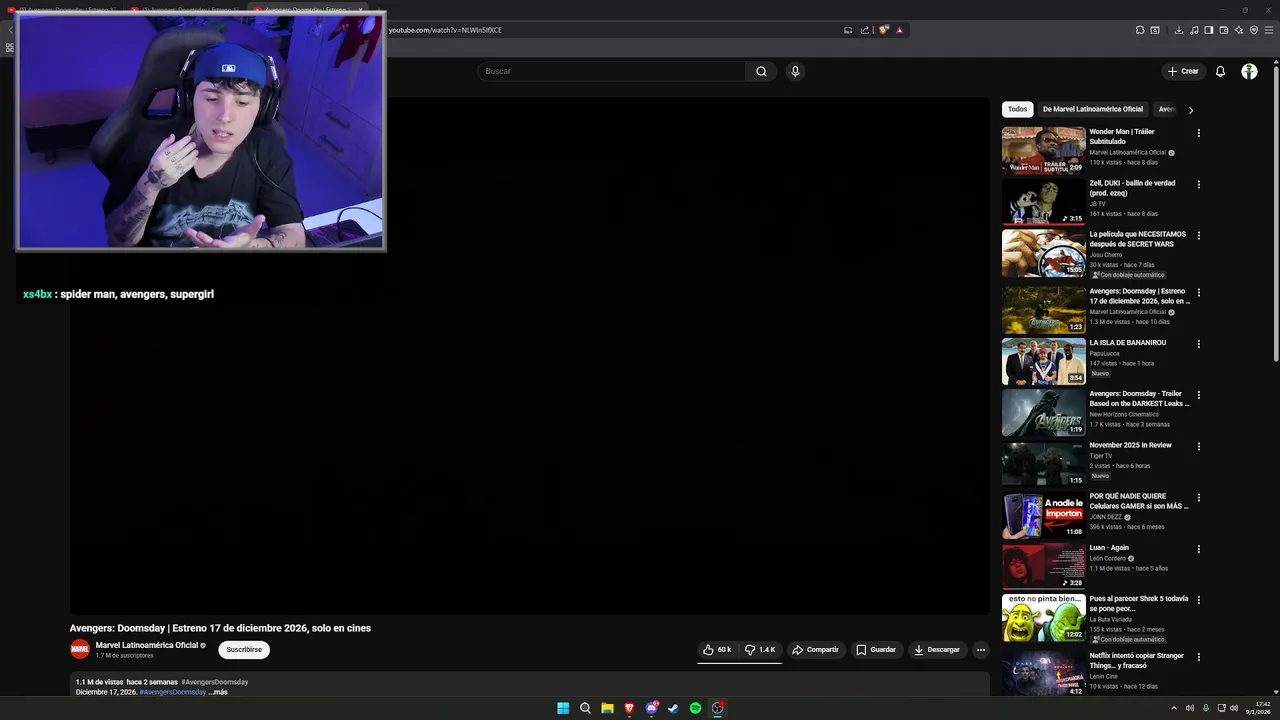1280x720 pixels.
Task: Open Brave VPN shield icon
Action: pos(1254,30)
